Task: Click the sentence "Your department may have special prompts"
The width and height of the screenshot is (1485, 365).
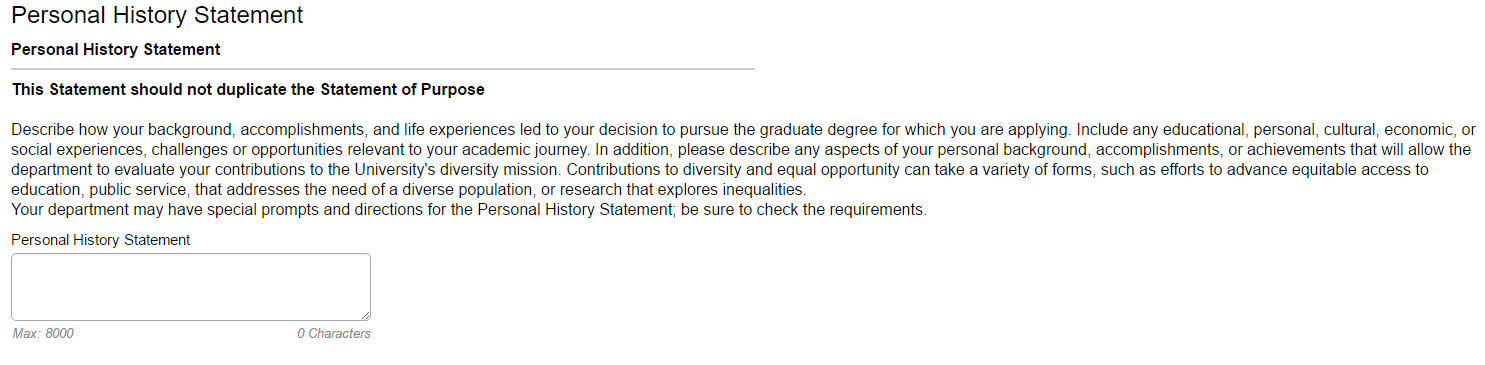Action: (x=469, y=210)
